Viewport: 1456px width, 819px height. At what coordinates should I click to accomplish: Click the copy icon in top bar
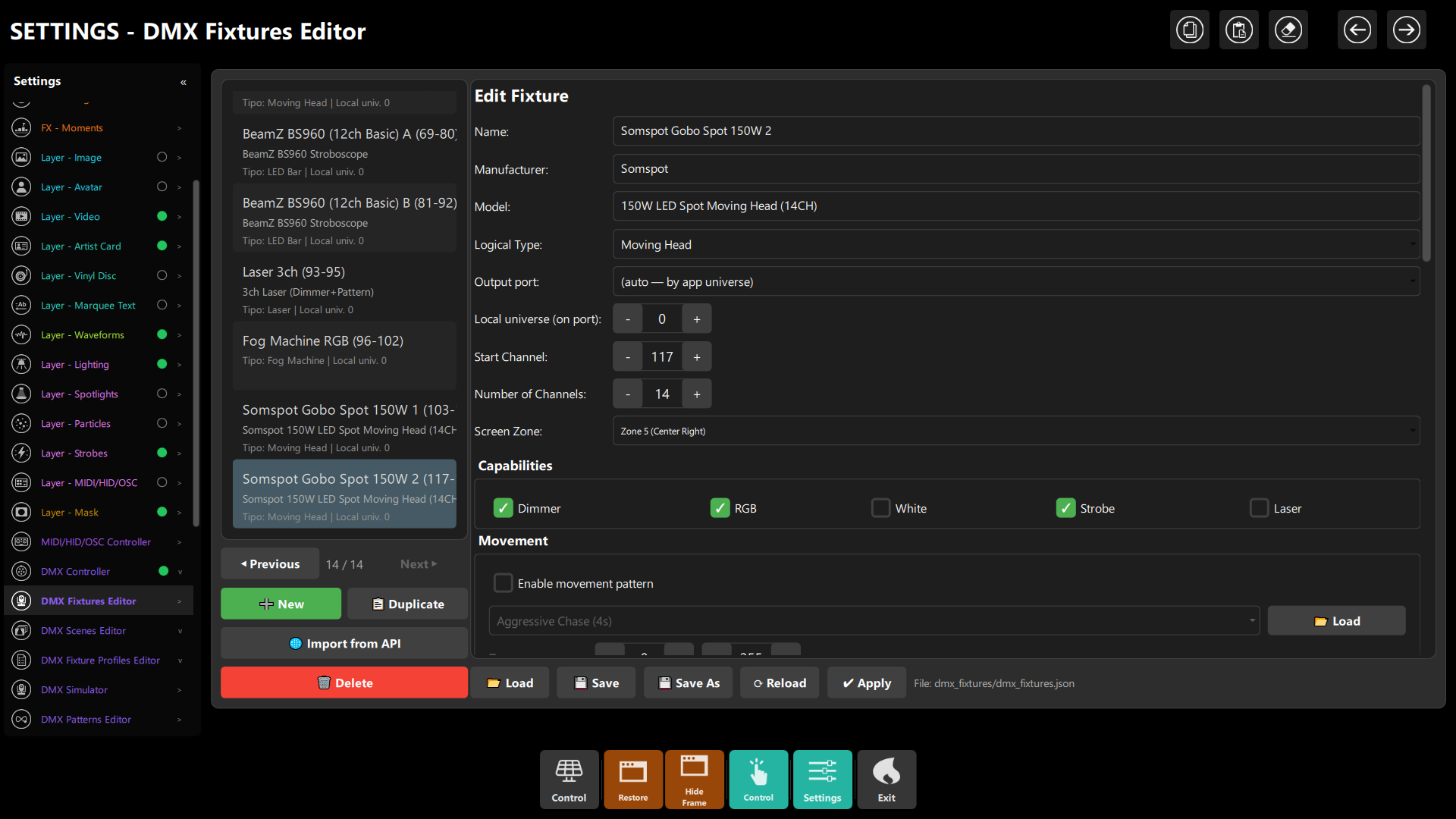tap(1190, 30)
